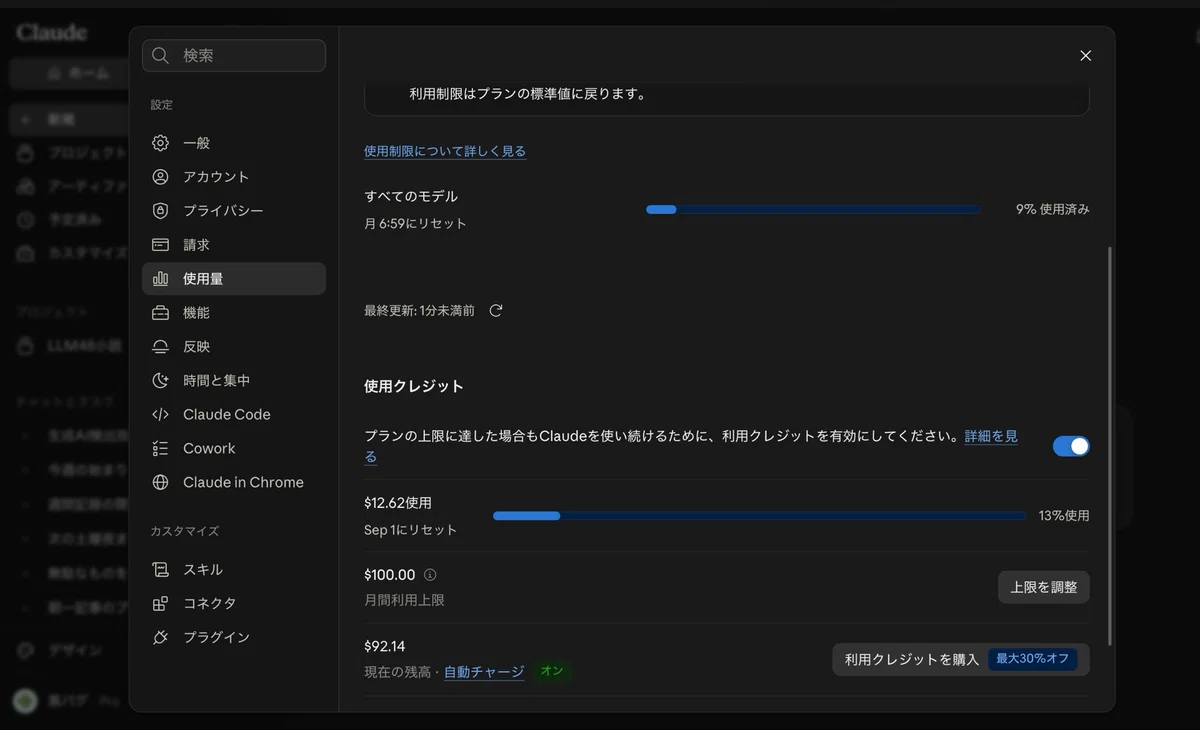The width and height of the screenshot is (1200, 730).
Task: Click the code brackets icon beside Claude Code
Action: (160, 415)
